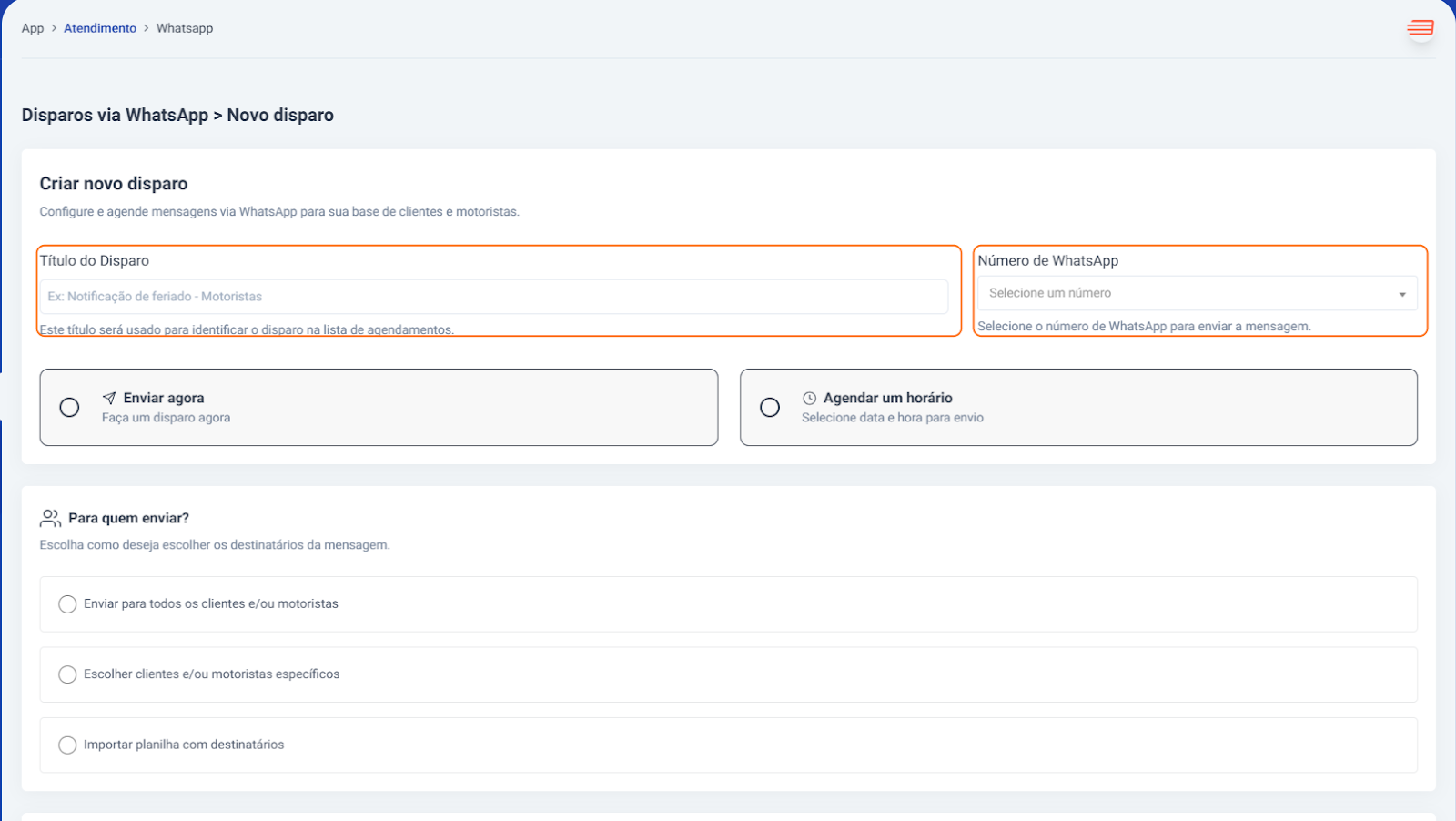Click the Para quem enviar? heading text

(128, 518)
